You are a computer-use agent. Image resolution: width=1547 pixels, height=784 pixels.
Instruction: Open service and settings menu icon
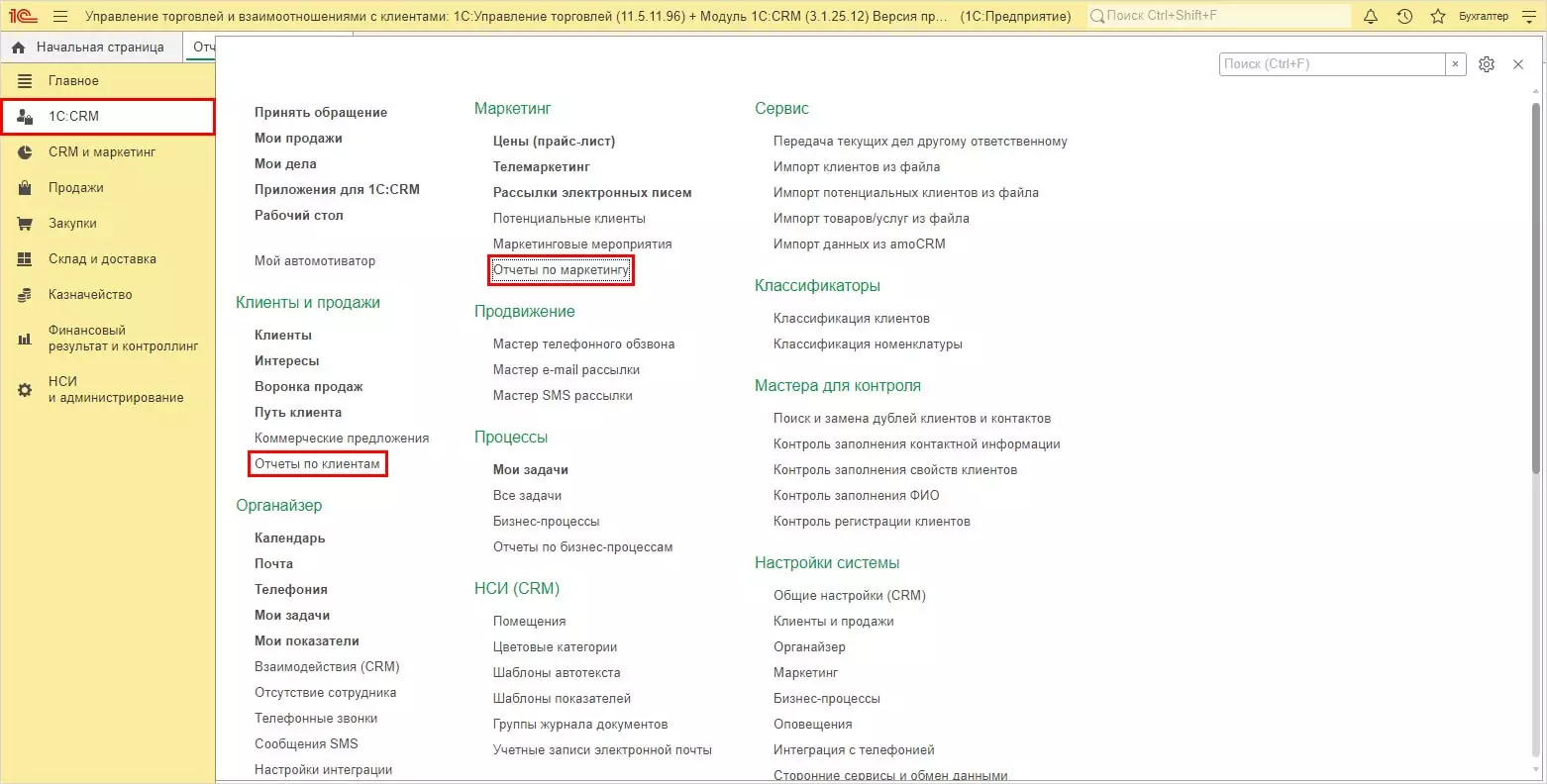click(x=1528, y=16)
